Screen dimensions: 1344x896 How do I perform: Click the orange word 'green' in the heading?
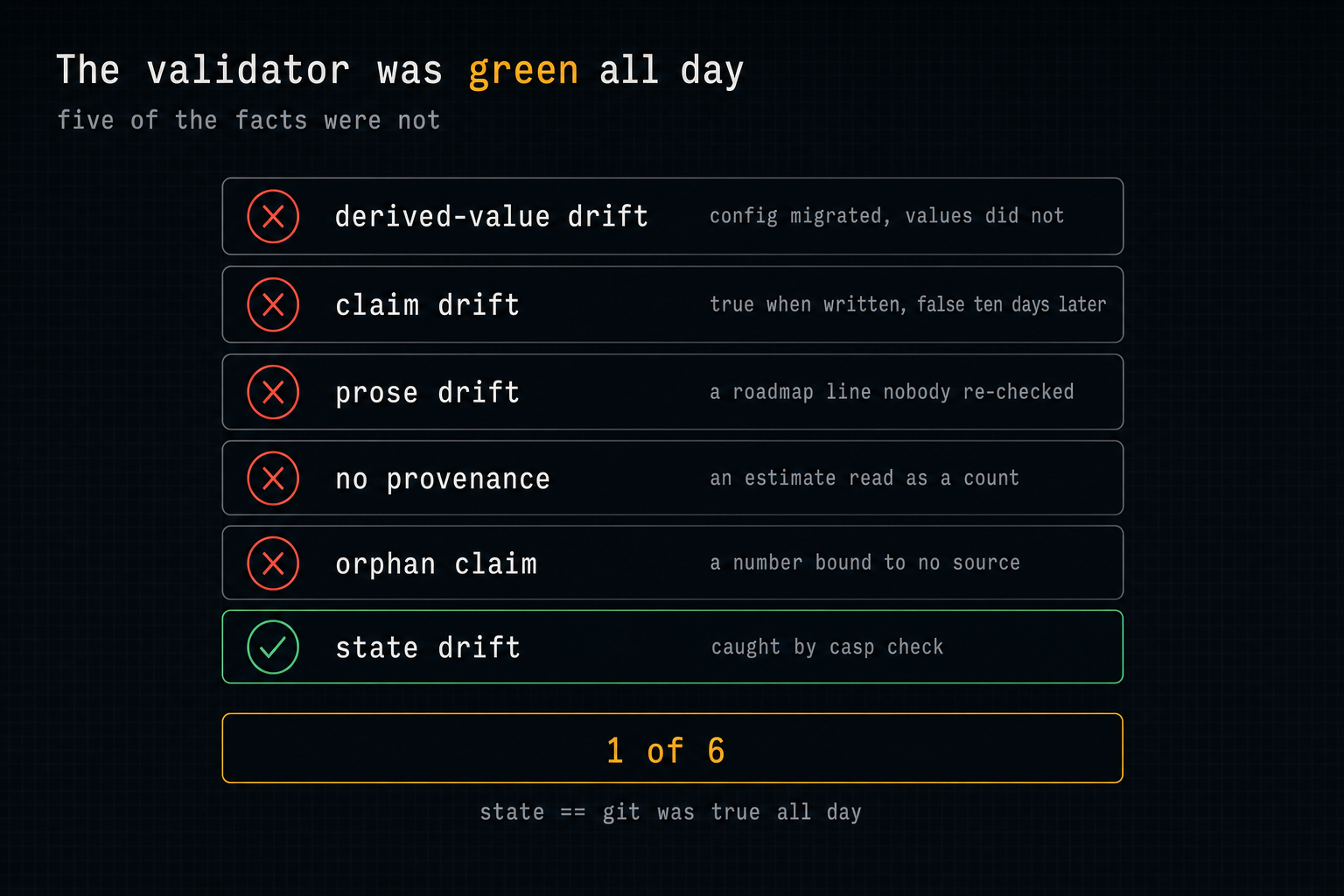coord(523,70)
